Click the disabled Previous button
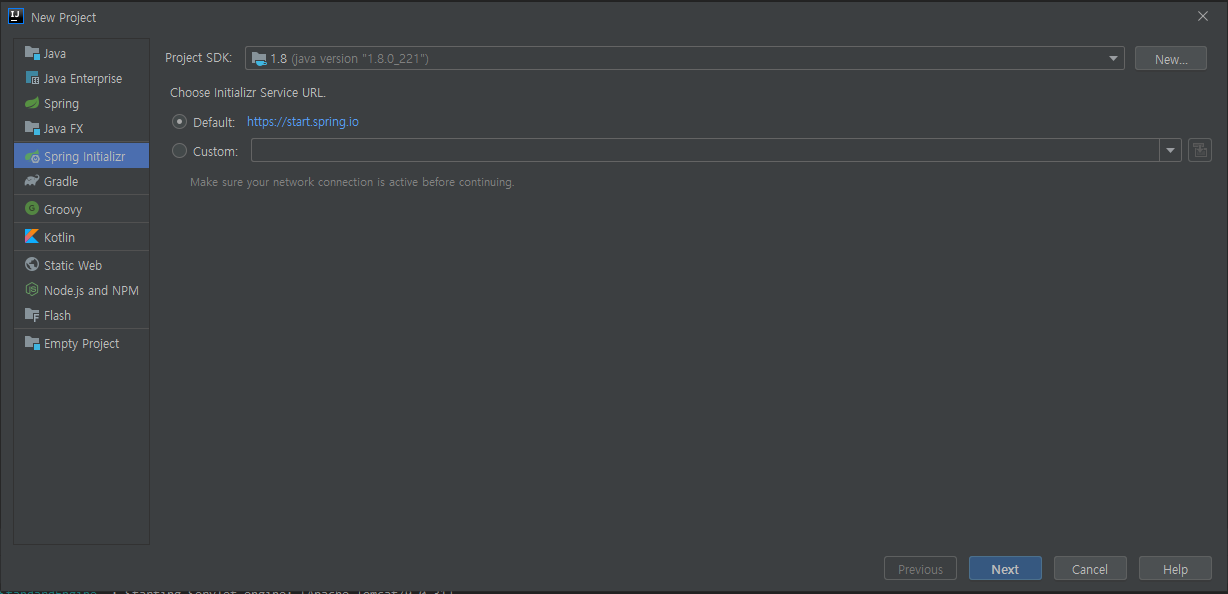Image resolution: width=1228 pixels, height=594 pixels. pyautogui.click(x=920, y=569)
